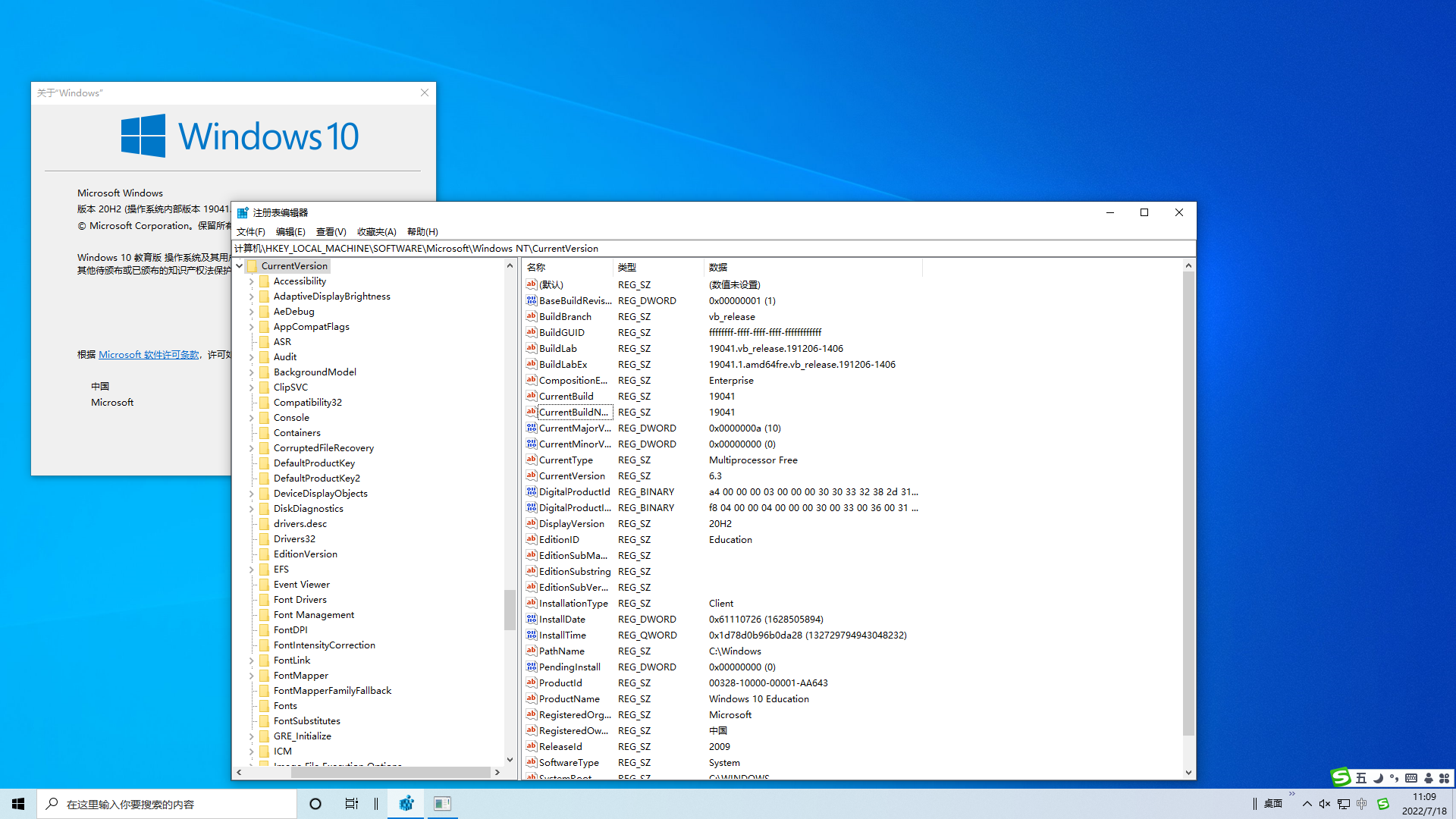Open the 编辑(E) menu

coord(290,232)
